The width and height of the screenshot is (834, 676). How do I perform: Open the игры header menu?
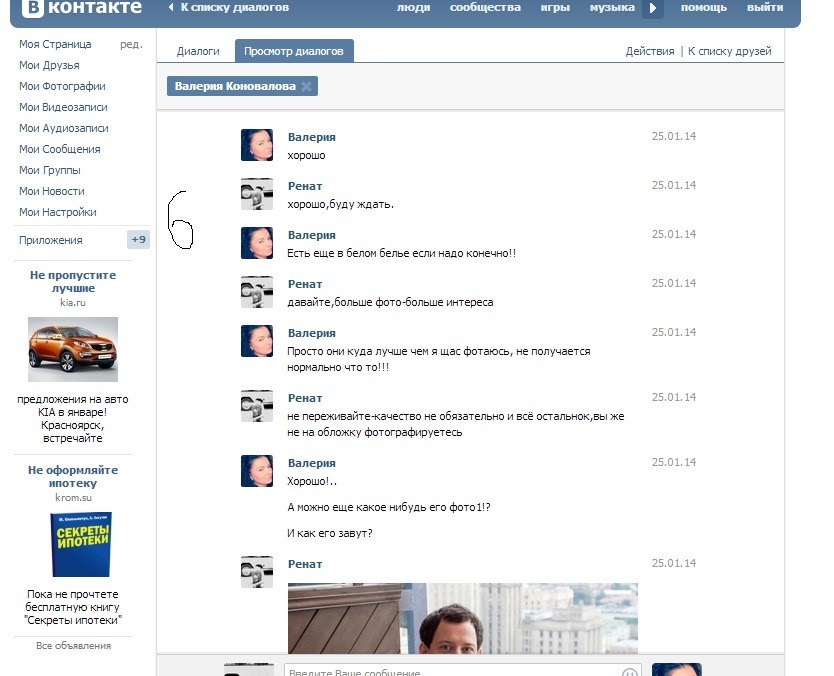(555, 7)
